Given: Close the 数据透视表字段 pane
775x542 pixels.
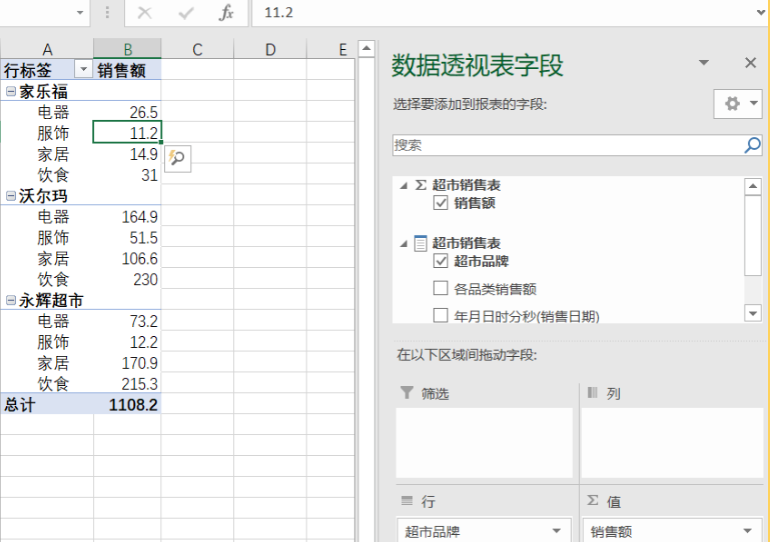Looking at the screenshot, I should (x=750, y=62).
